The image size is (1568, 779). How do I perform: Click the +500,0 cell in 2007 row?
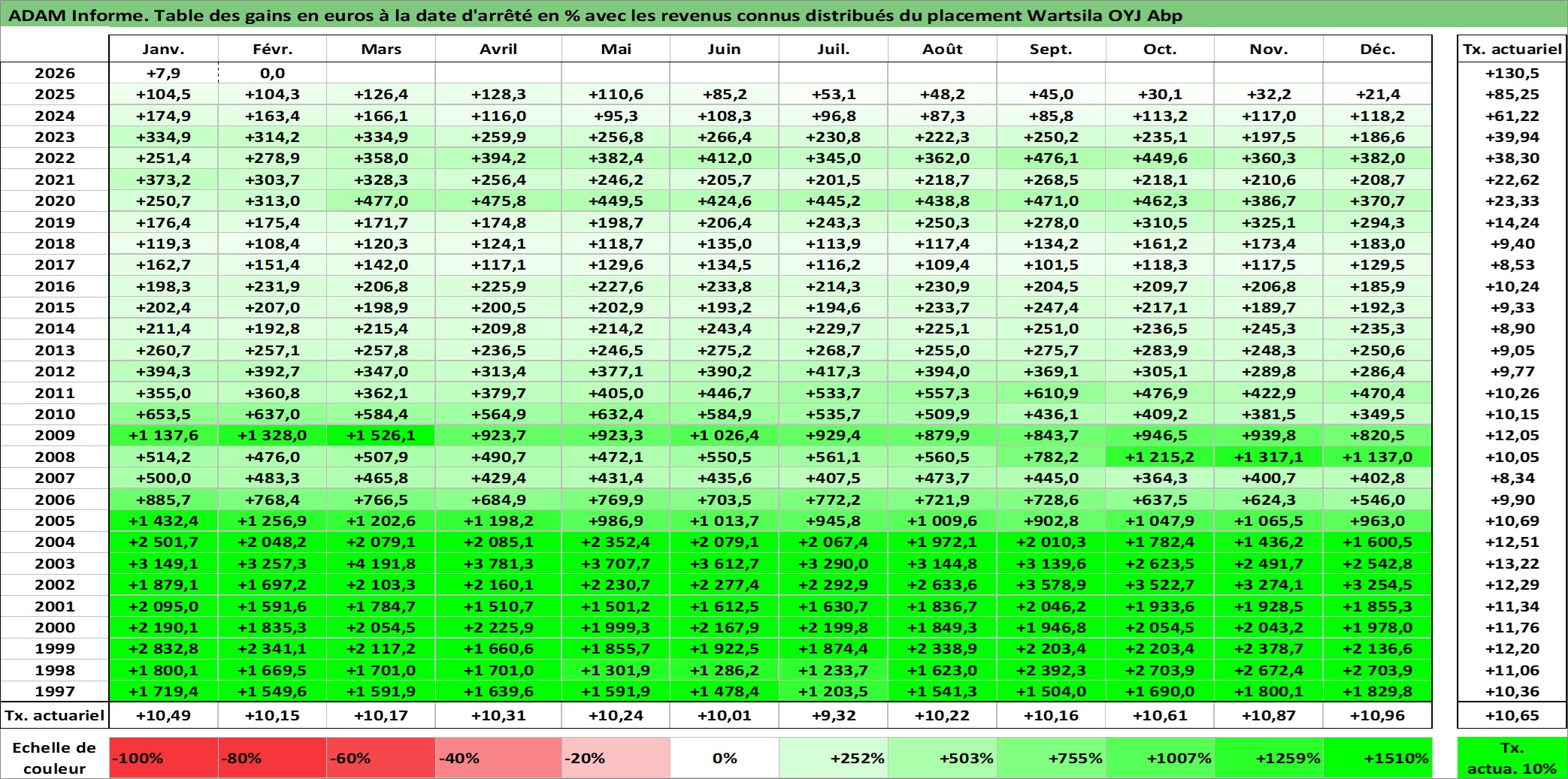pyautogui.click(x=164, y=478)
